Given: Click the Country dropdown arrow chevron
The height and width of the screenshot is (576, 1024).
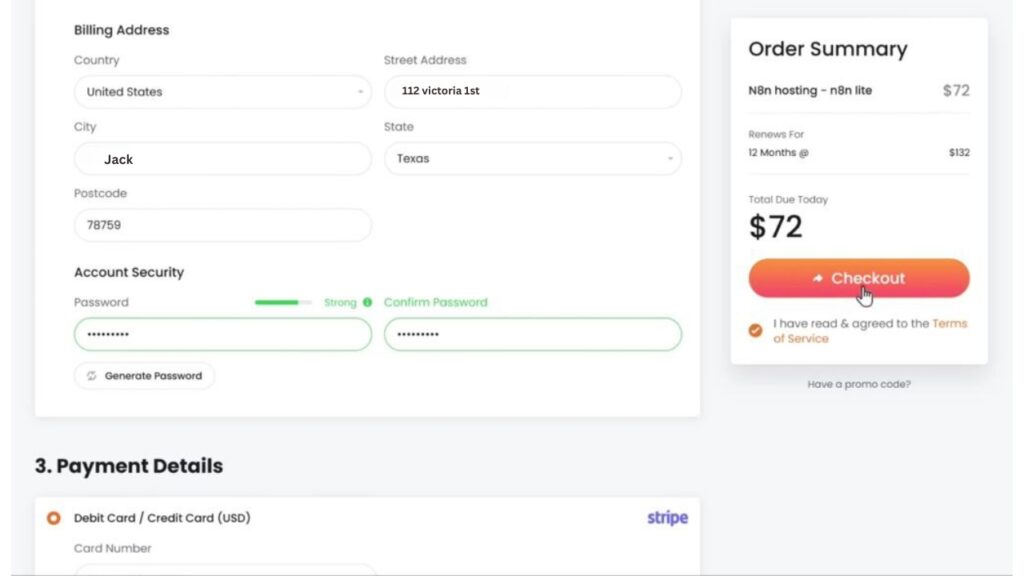Looking at the screenshot, I should click(x=360, y=92).
